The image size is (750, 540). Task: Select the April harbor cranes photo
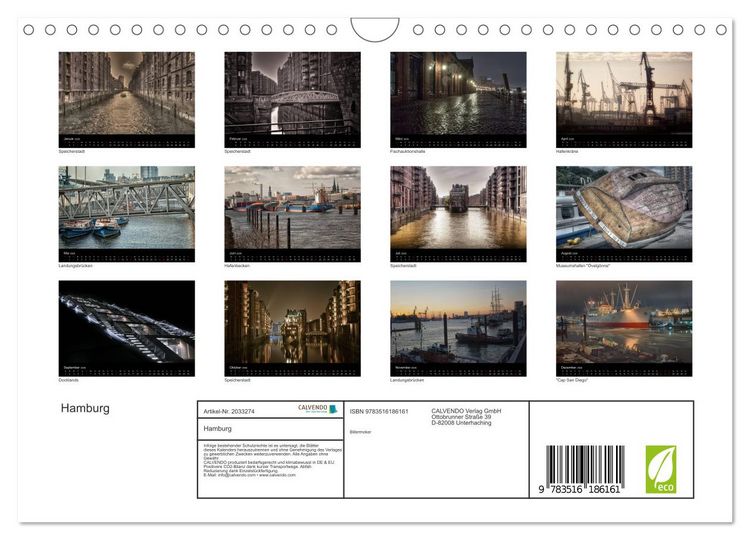(x=624, y=93)
